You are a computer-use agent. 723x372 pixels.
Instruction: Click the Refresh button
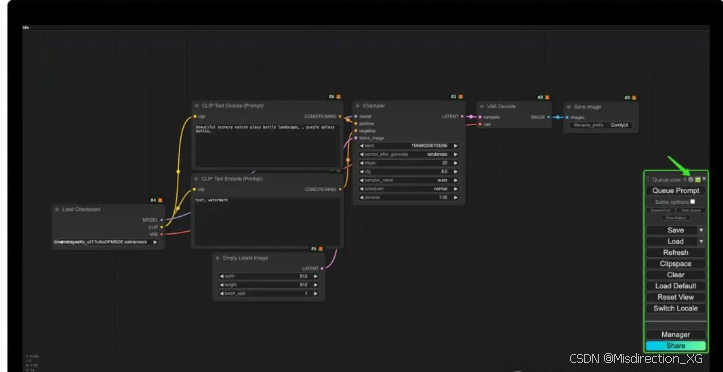click(676, 253)
